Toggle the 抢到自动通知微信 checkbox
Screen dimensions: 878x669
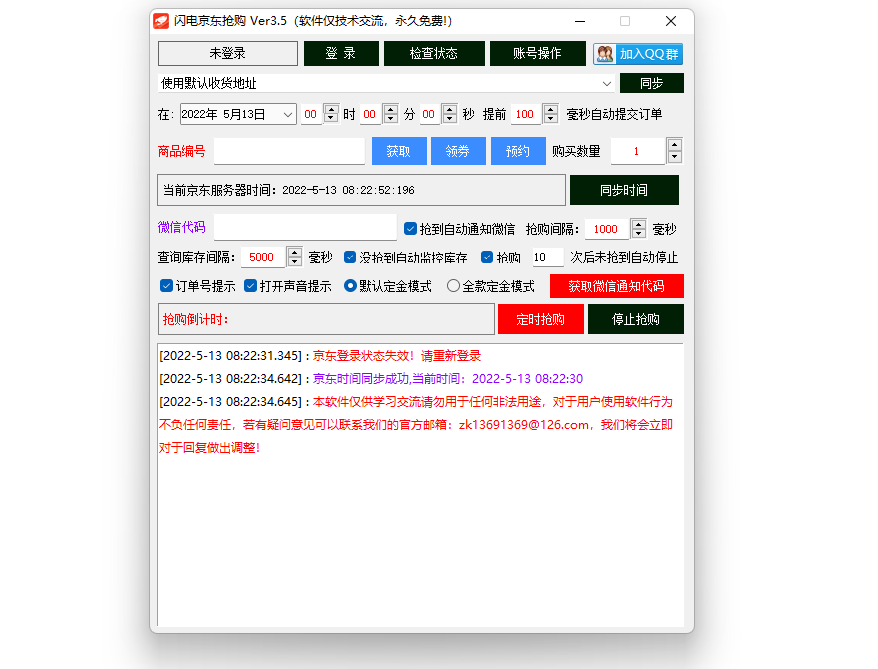tap(410, 227)
